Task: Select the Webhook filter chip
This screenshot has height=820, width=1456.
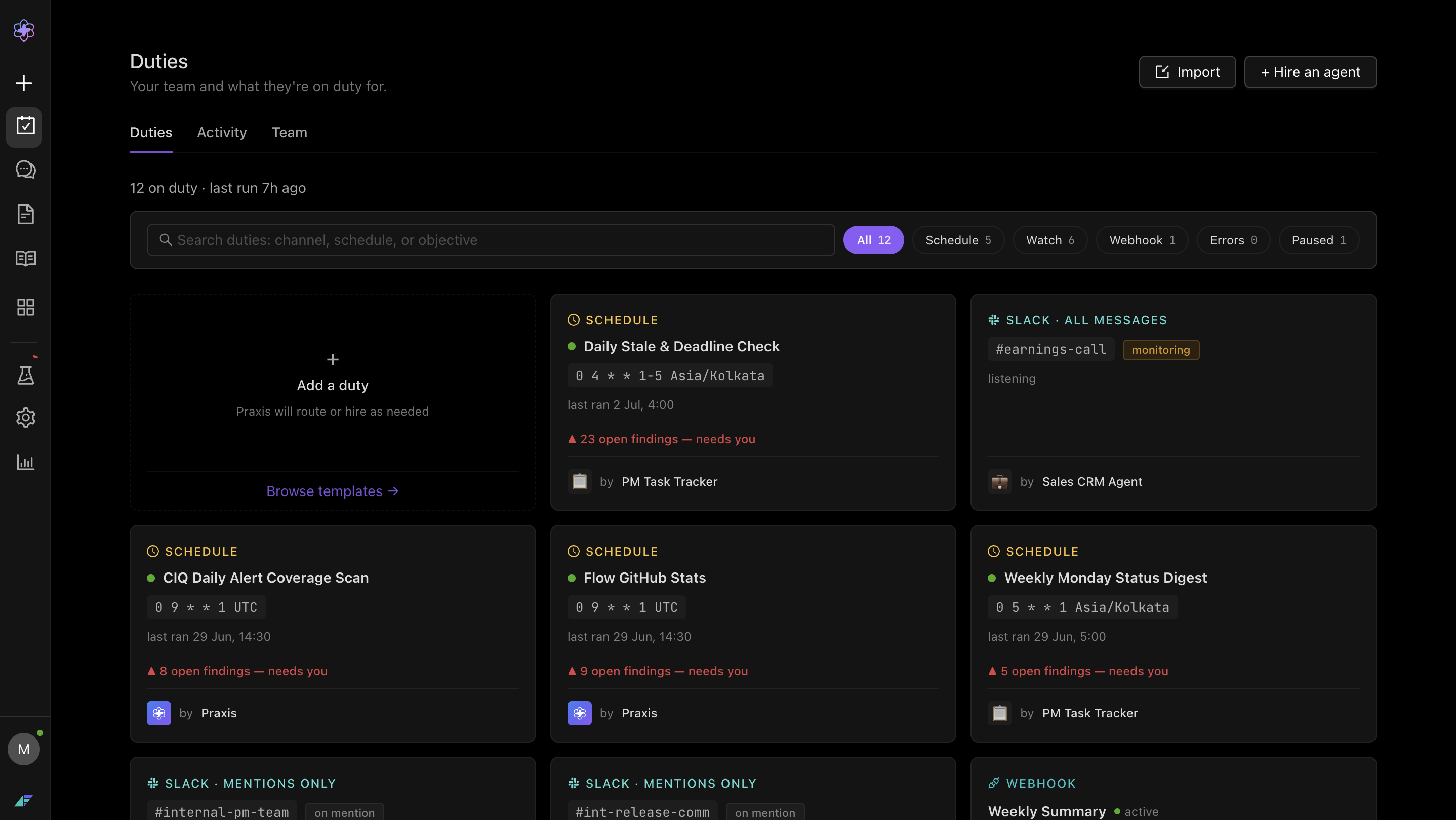Action: click(1142, 240)
